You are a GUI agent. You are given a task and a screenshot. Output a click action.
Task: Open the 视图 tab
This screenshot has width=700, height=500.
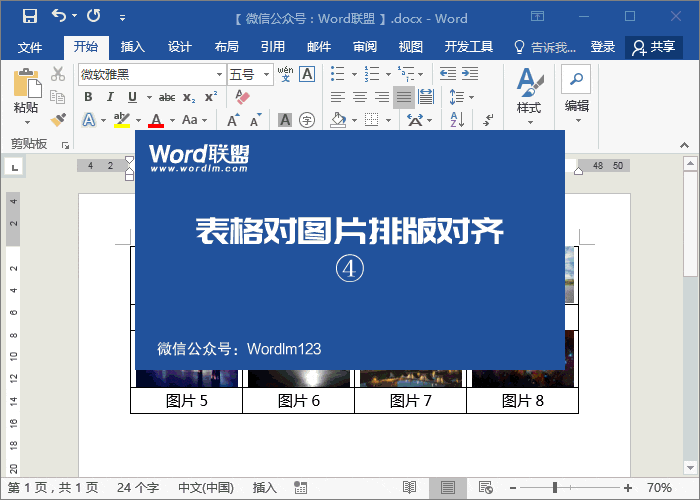[x=411, y=47]
